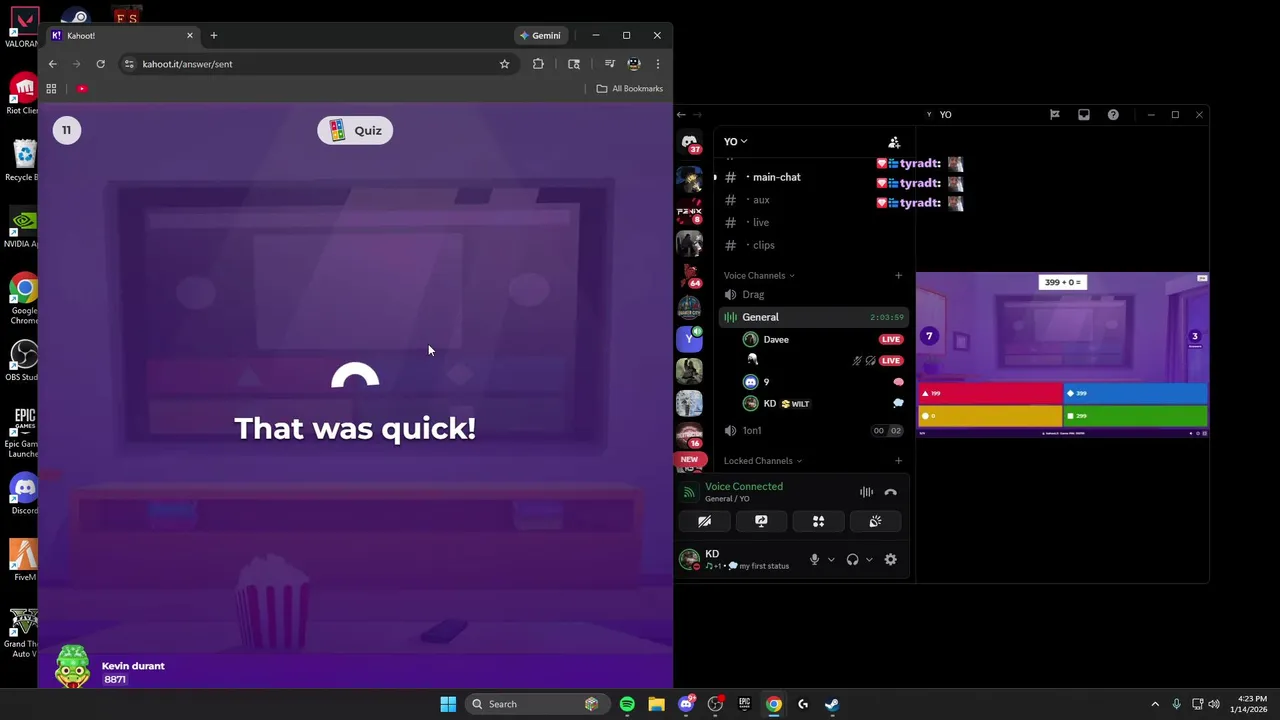Expand the YO server dropdown
The height and width of the screenshot is (720, 1280).
pos(735,142)
